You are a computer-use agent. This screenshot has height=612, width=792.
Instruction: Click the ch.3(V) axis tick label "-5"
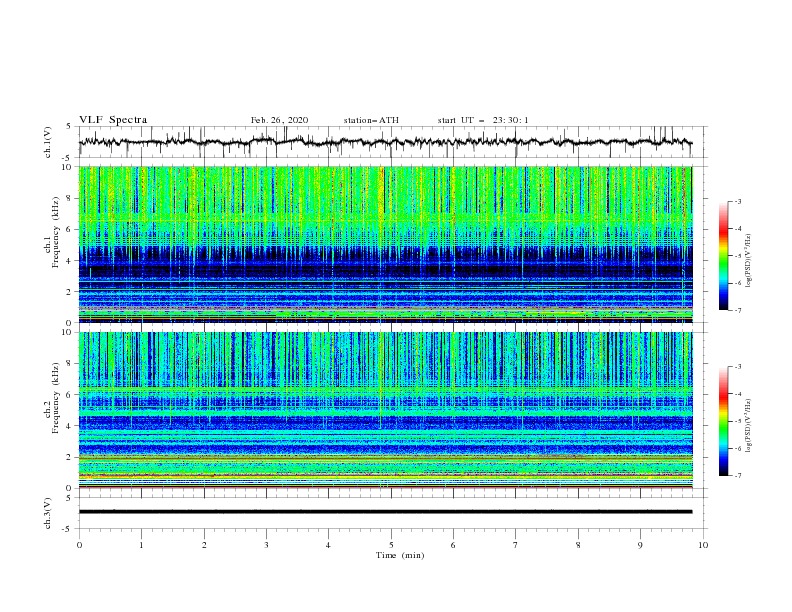coord(68,529)
